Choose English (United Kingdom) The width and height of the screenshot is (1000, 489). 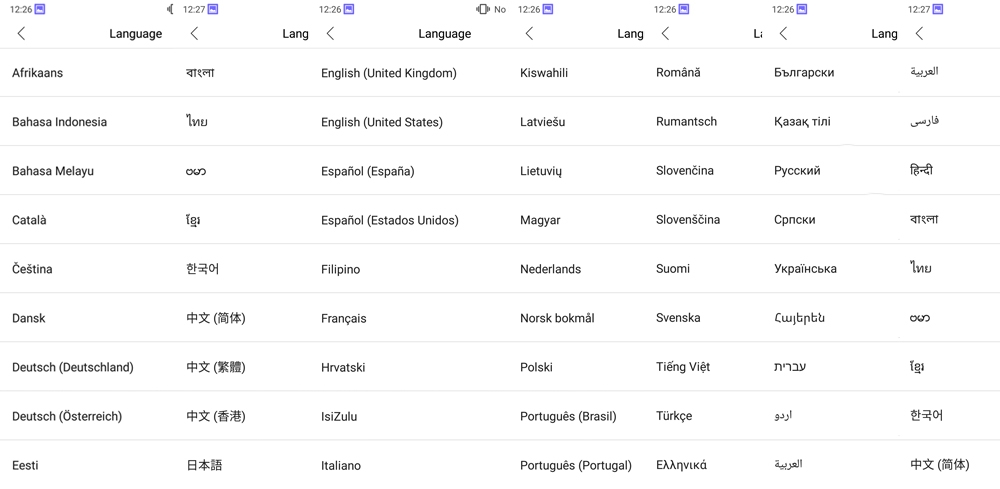pyautogui.click(x=389, y=73)
